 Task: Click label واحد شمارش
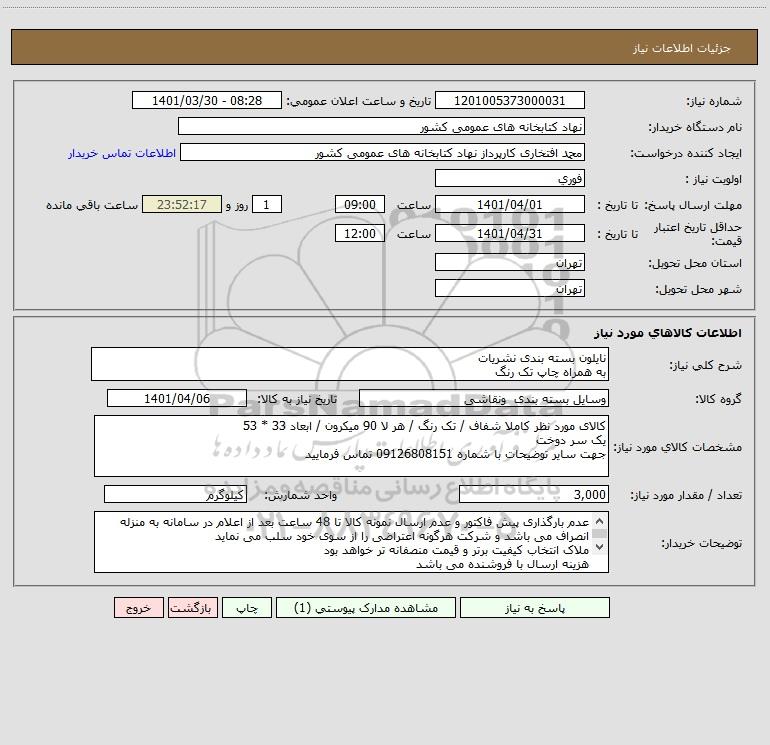(x=301, y=495)
